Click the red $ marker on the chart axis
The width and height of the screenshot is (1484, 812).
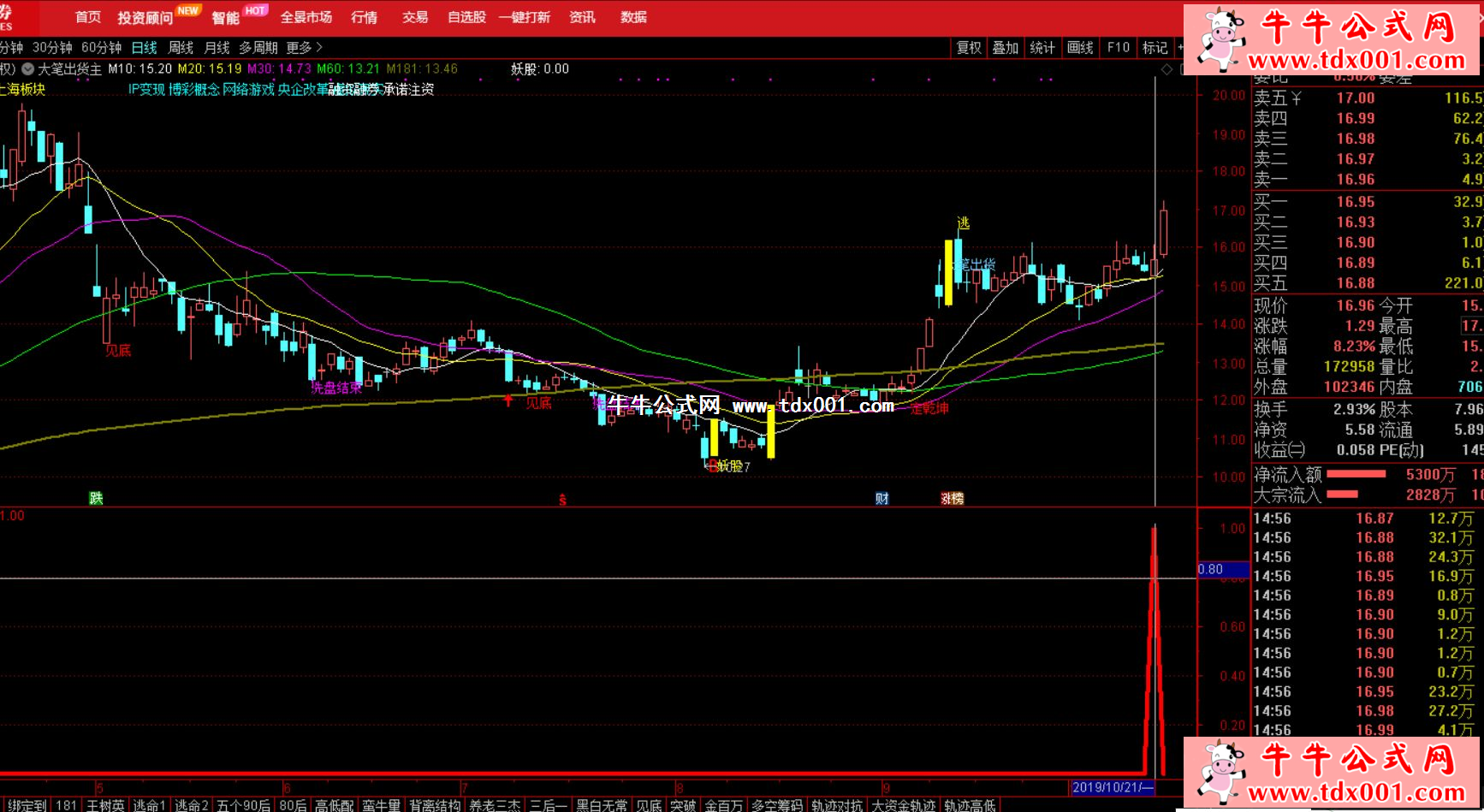point(562,500)
